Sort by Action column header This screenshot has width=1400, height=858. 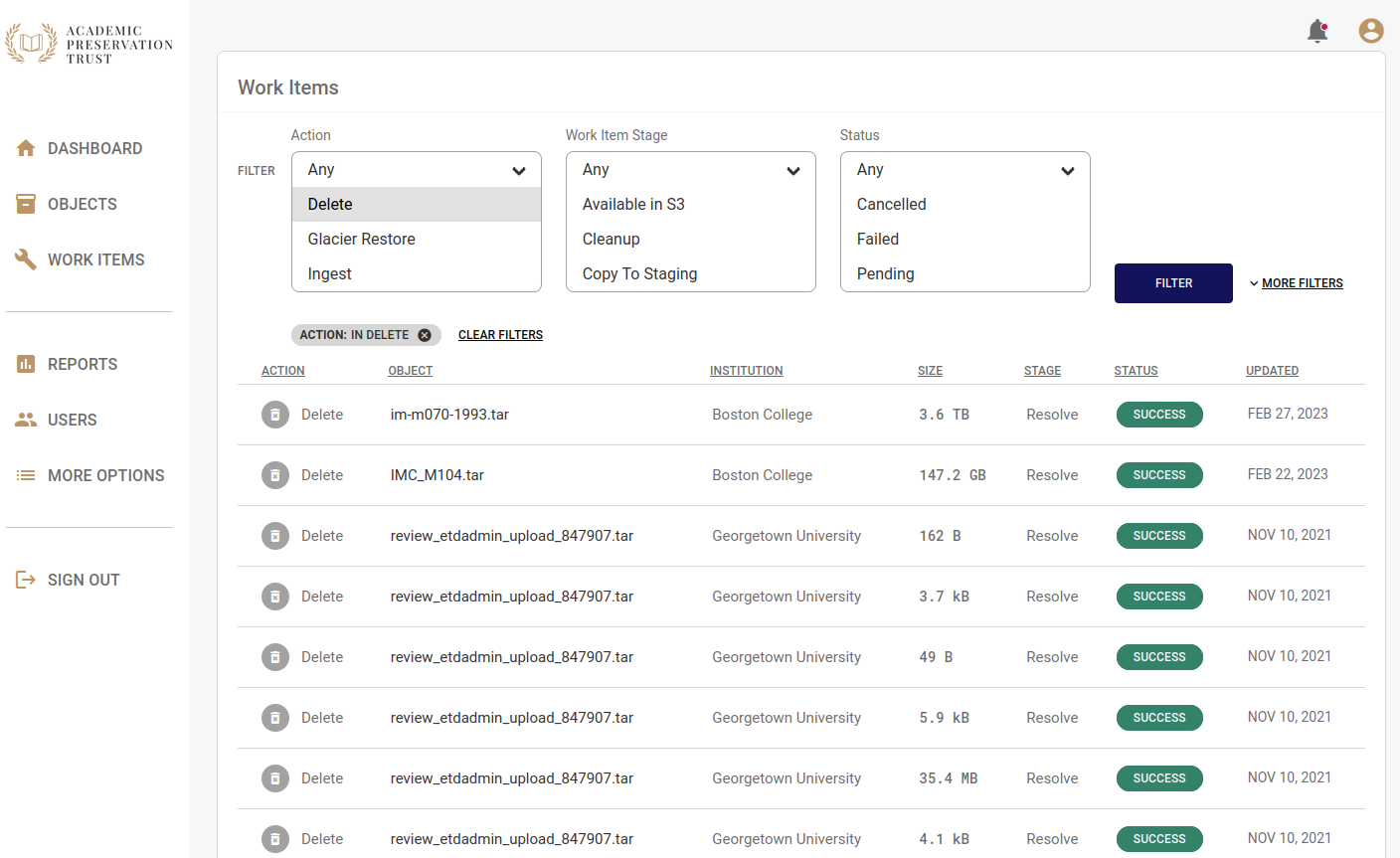[283, 371]
